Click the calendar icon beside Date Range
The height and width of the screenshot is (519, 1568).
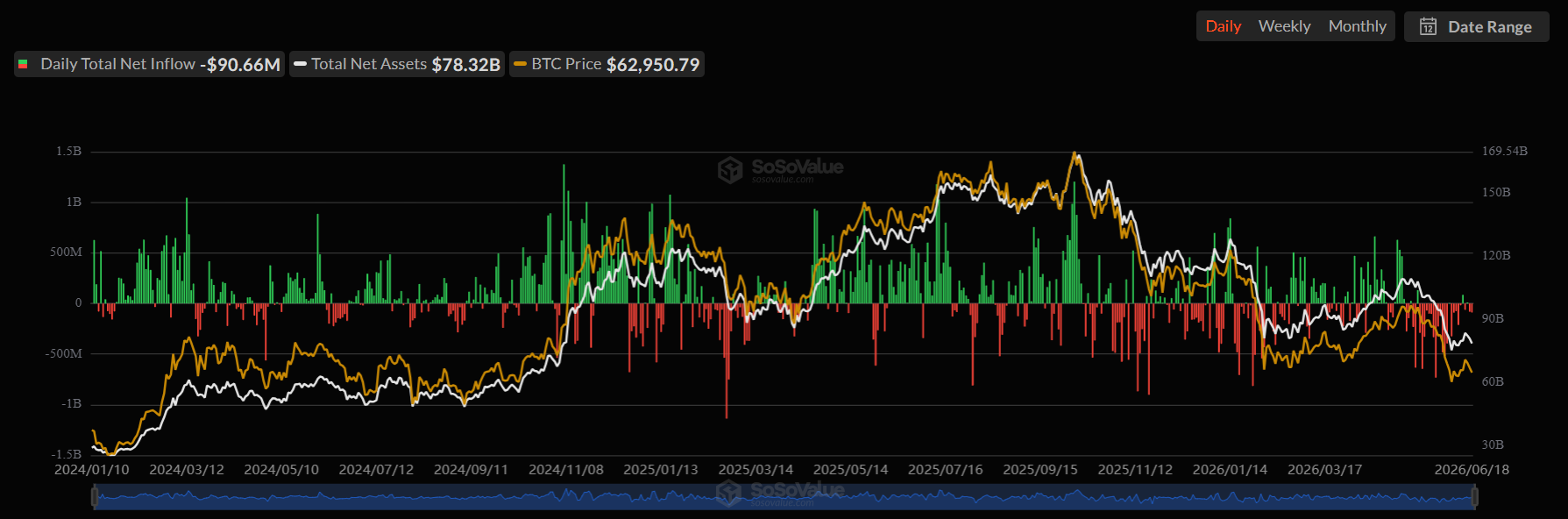point(1428,26)
